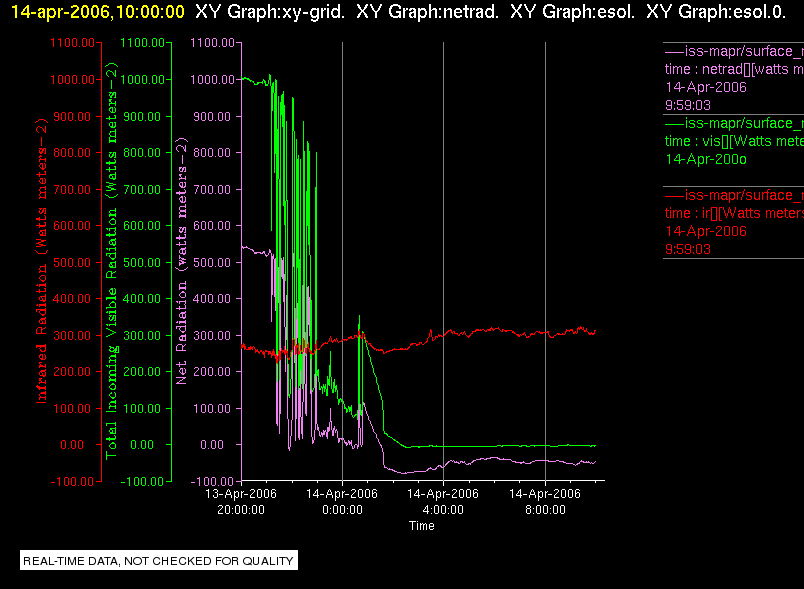Click the green legend date 14-Apr-200o
The image size is (804, 589).
pos(706,159)
